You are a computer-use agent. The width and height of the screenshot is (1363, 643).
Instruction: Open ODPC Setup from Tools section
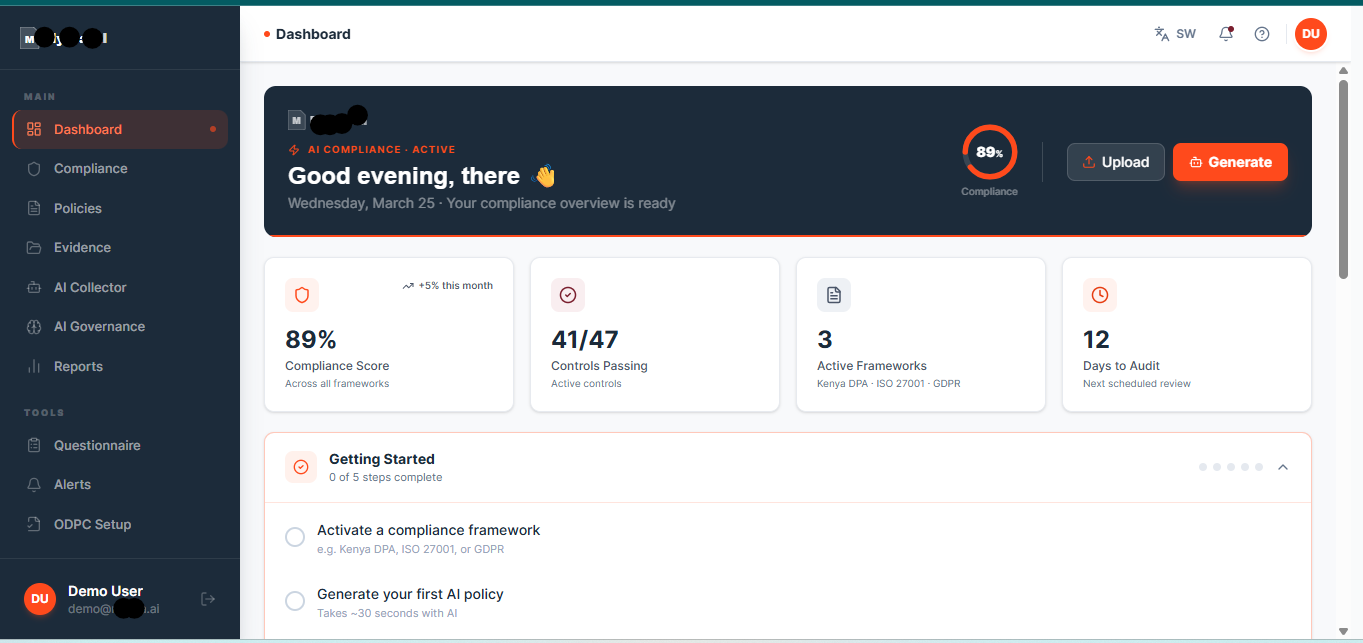tap(92, 524)
